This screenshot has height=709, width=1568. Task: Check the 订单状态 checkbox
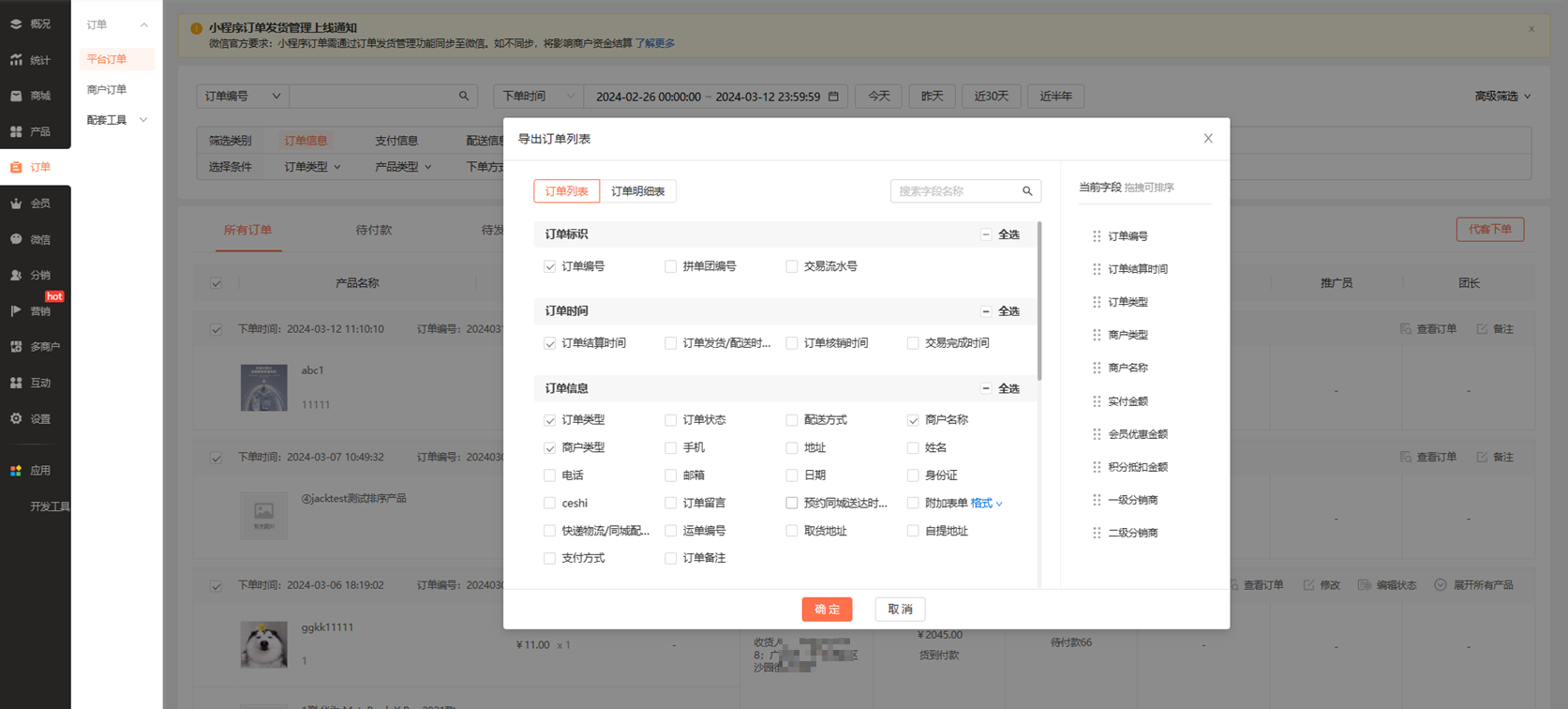pos(671,420)
